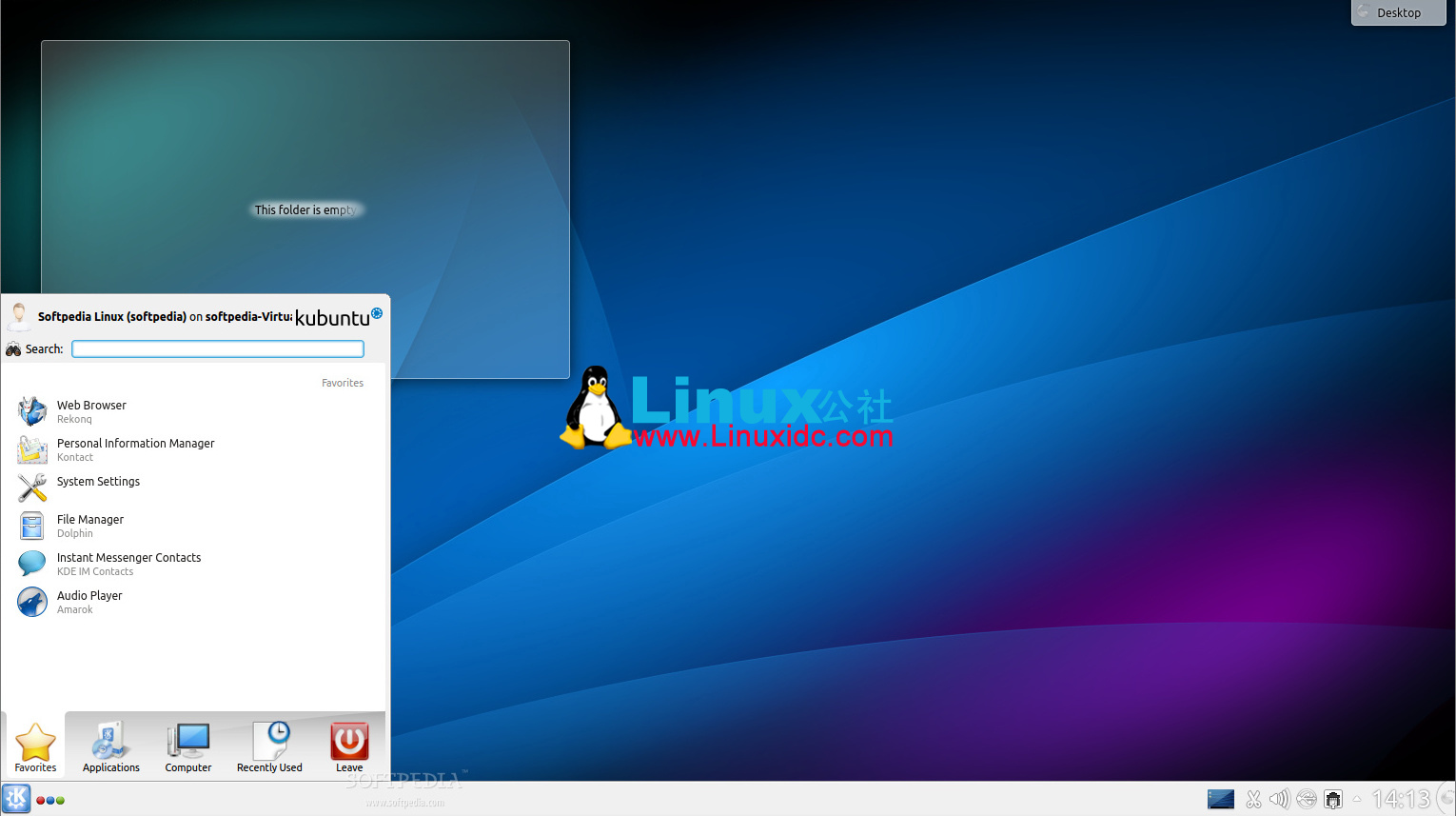
Task: Launch Amarok from the Audio Player entry
Action: coord(89,596)
